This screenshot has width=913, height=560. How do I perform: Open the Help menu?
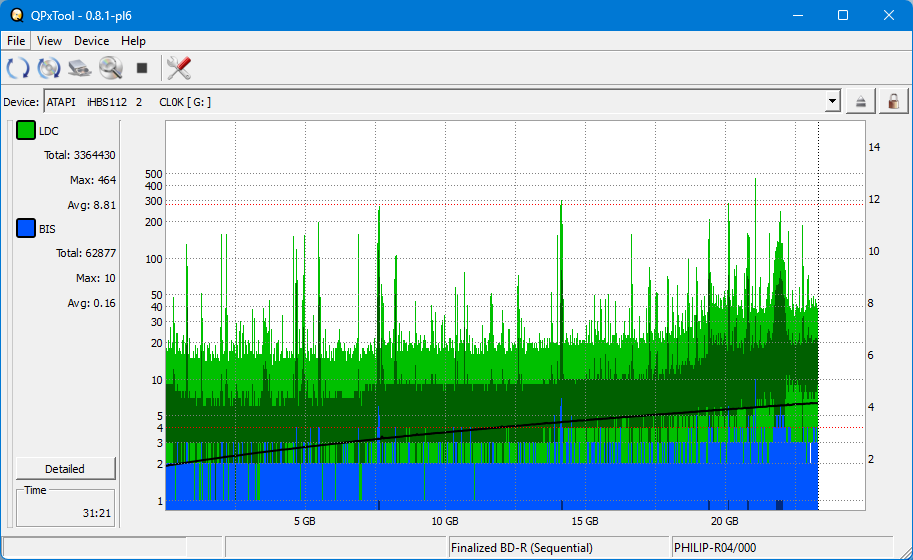[133, 41]
